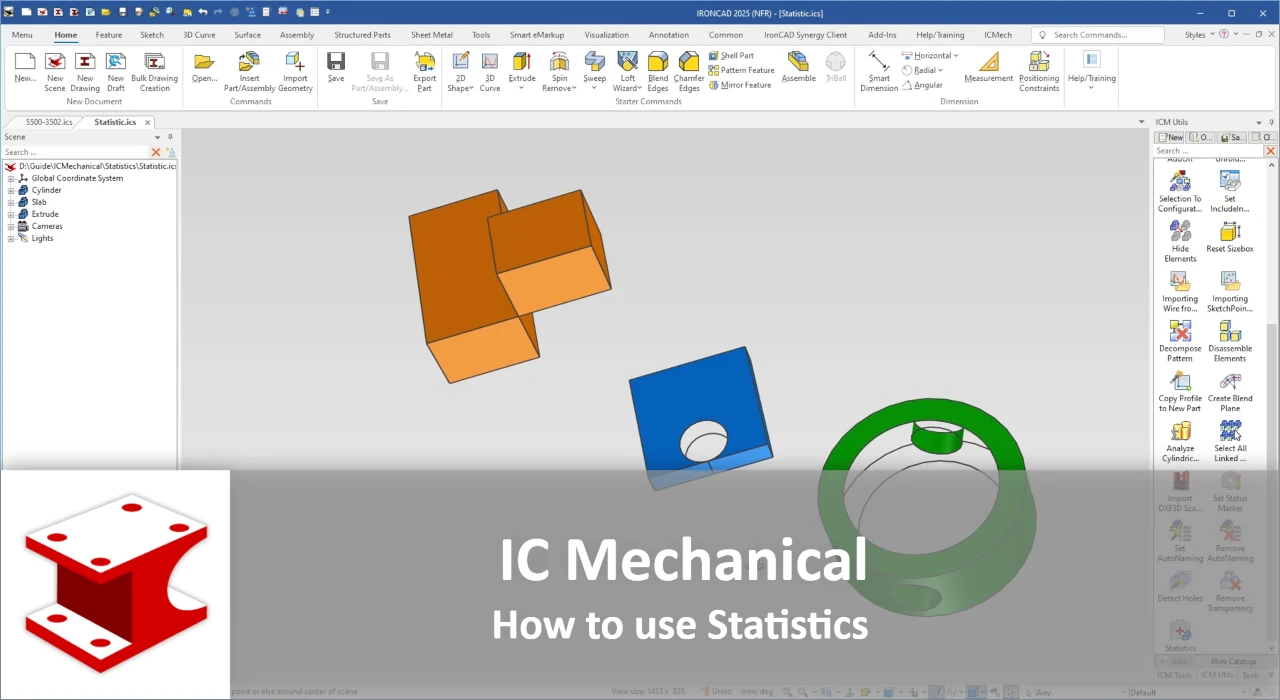Switch to the 5500-3502.ics document tab
Image resolution: width=1280 pixels, height=700 pixels.
(49, 122)
